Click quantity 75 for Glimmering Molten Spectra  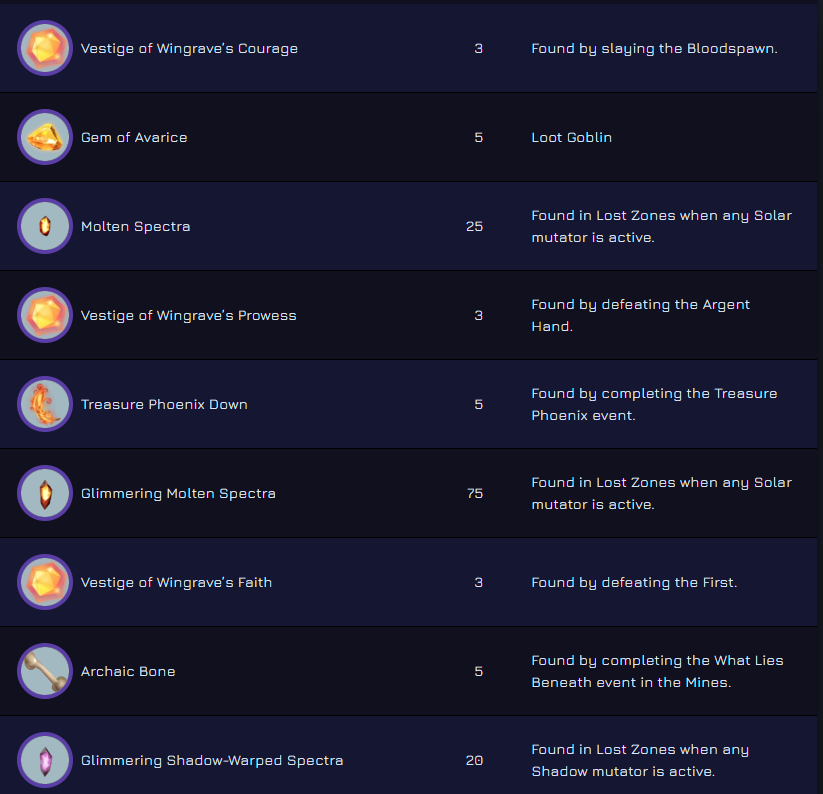click(x=475, y=493)
